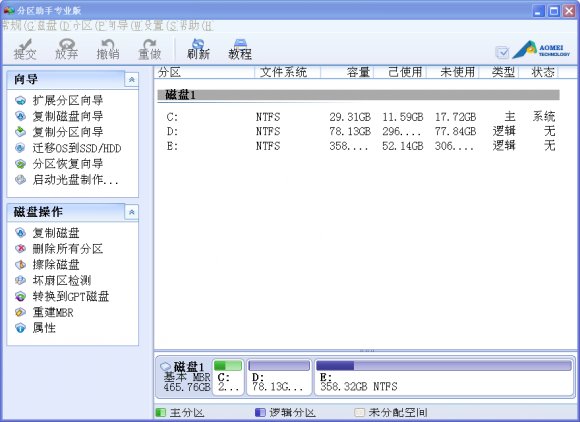Click the 放弃 (Discard) toolbar icon
This screenshot has width=580, height=422.
pyautogui.click(x=67, y=49)
